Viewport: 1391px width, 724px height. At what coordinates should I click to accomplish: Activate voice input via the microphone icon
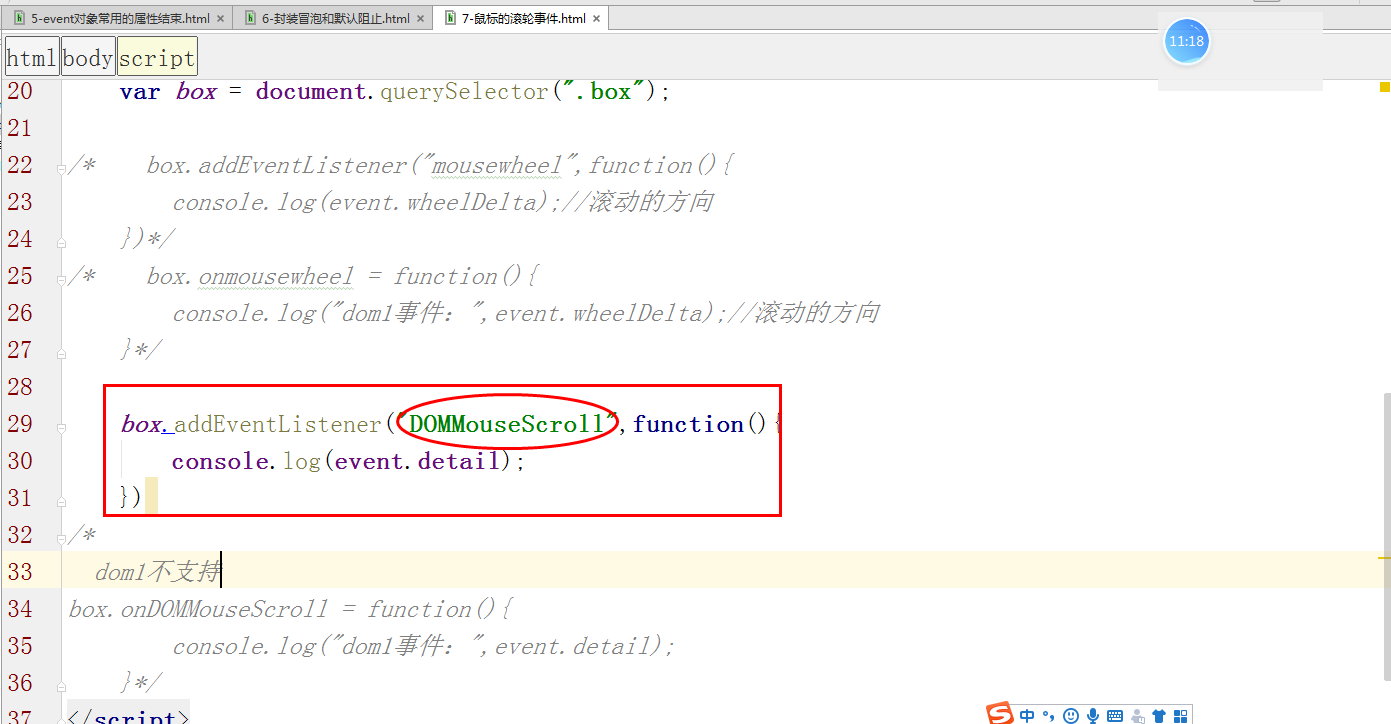pyautogui.click(x=1092, y=714)
